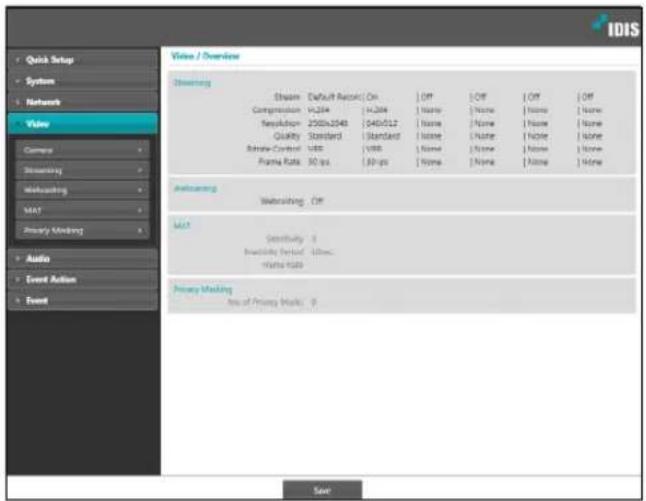646x501 pixels.
Task: Click the first Standard value in Quality row
Action: tap(325, 136)
